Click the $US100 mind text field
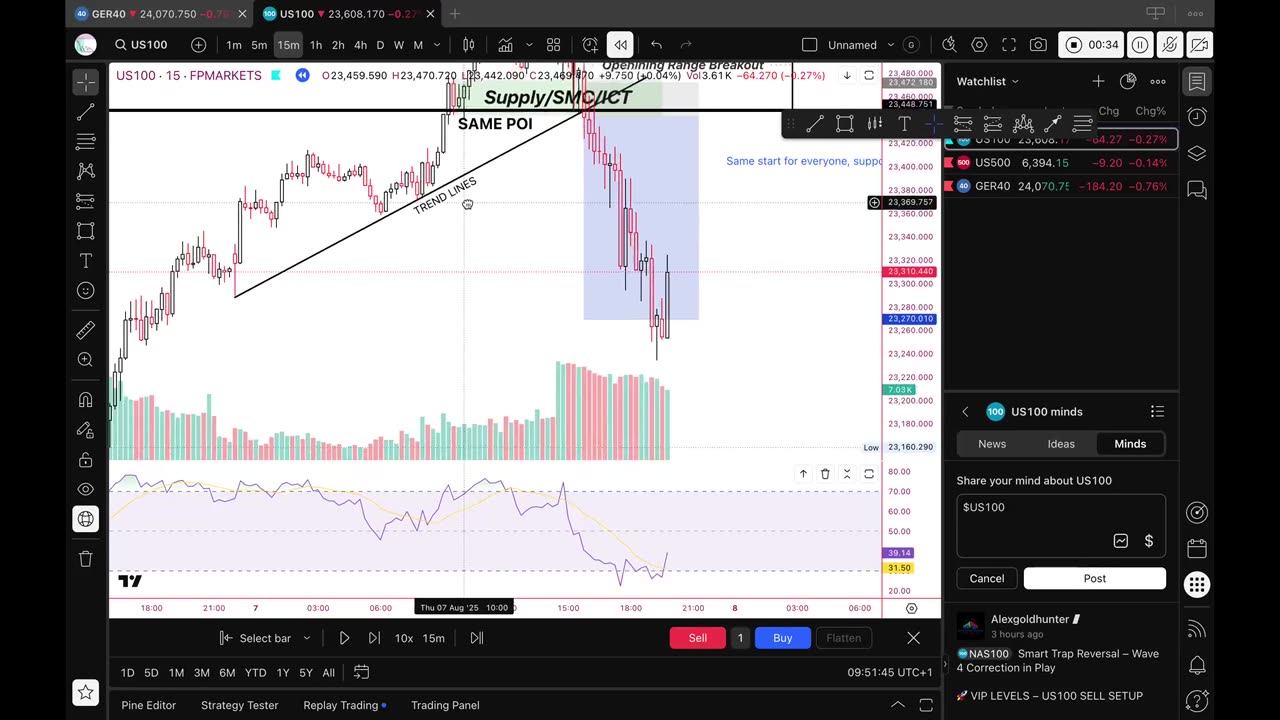 pos(1061,526)
